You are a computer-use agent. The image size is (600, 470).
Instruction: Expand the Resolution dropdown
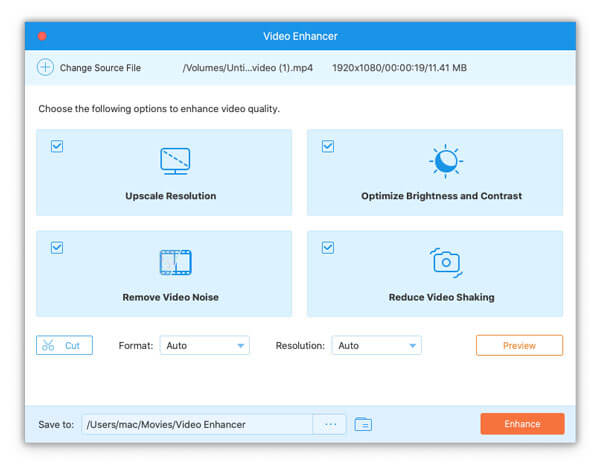pos(376,345)
